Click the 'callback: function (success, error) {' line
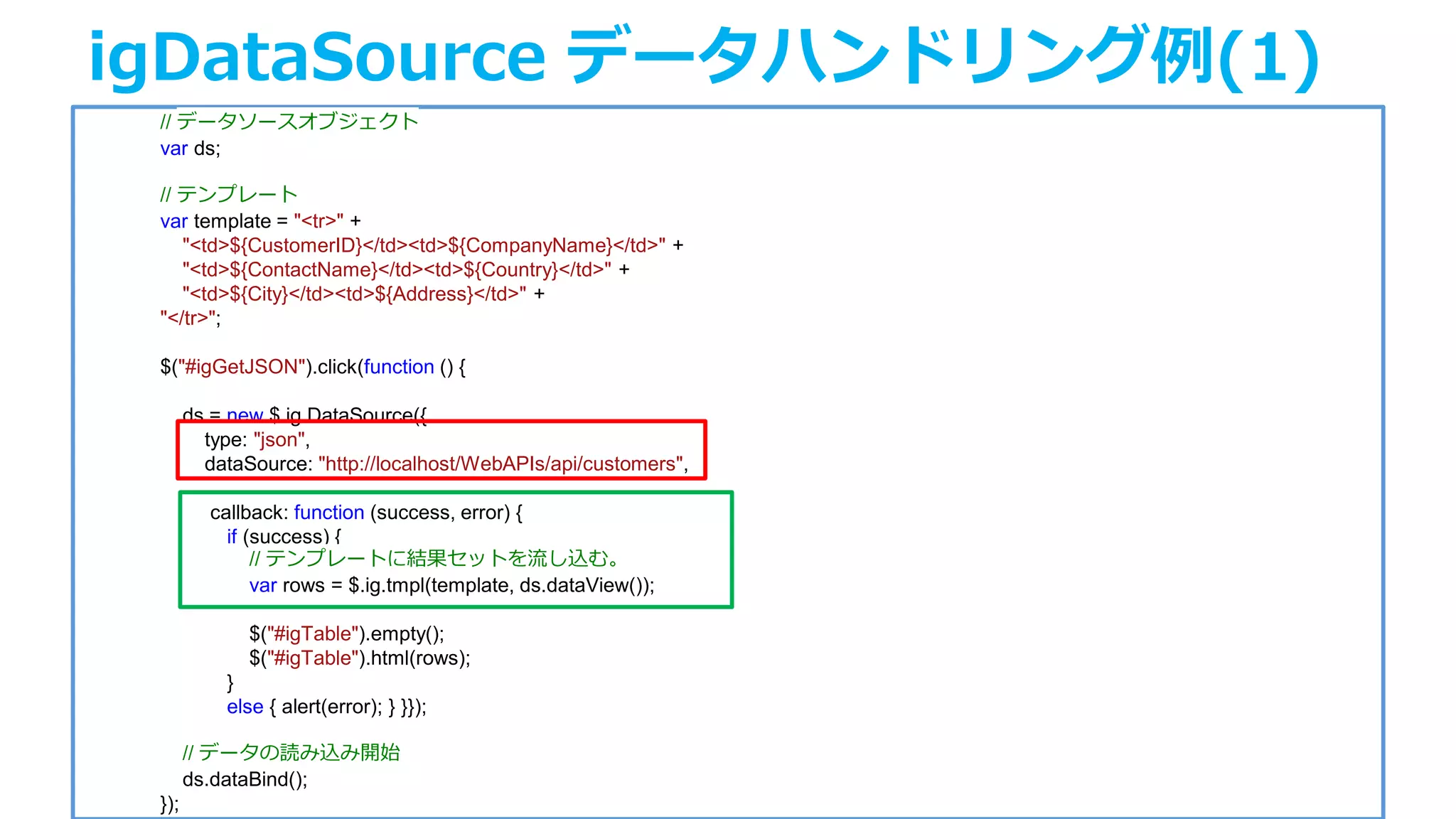 pyautogui.click(x=366, y=513)
